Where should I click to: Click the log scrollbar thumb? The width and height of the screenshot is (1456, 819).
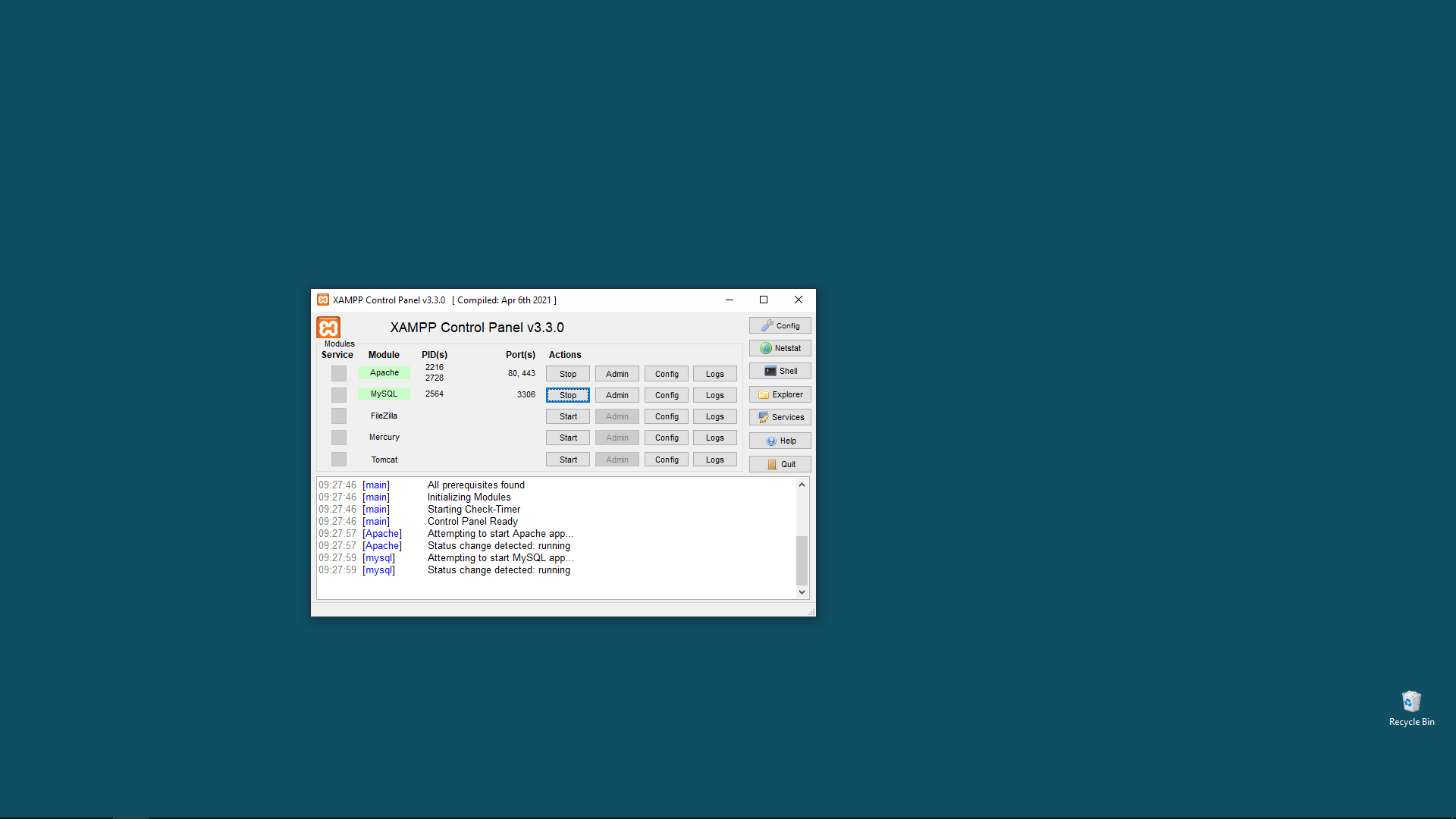click(802, 560)
